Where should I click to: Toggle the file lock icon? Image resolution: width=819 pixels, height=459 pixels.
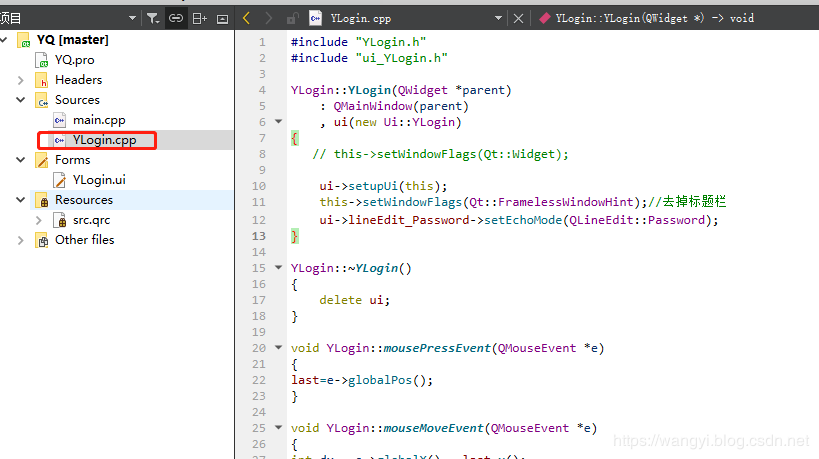click(x=292, y=19)
